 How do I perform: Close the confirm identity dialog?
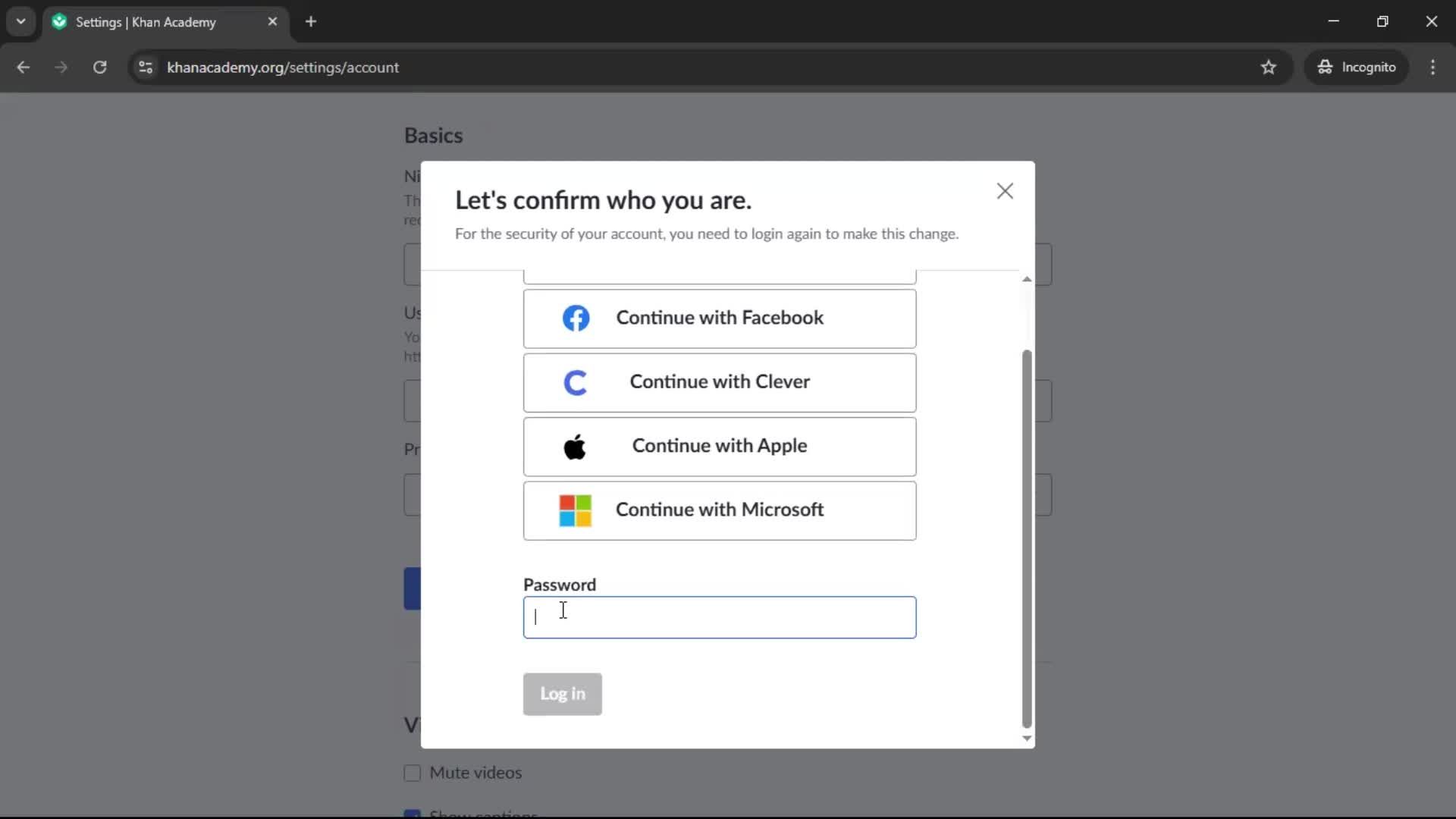[1005, 191]
